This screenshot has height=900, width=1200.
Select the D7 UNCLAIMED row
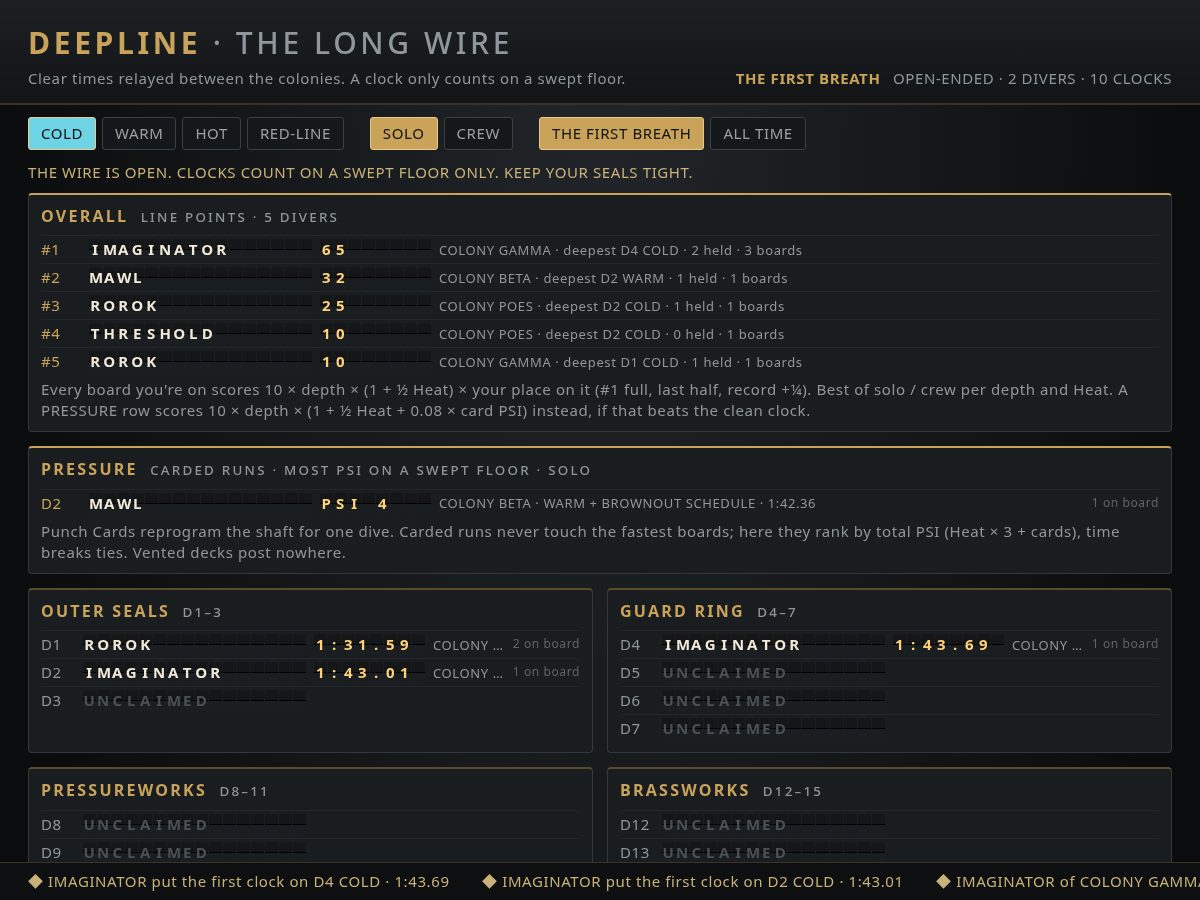(889, 729)
